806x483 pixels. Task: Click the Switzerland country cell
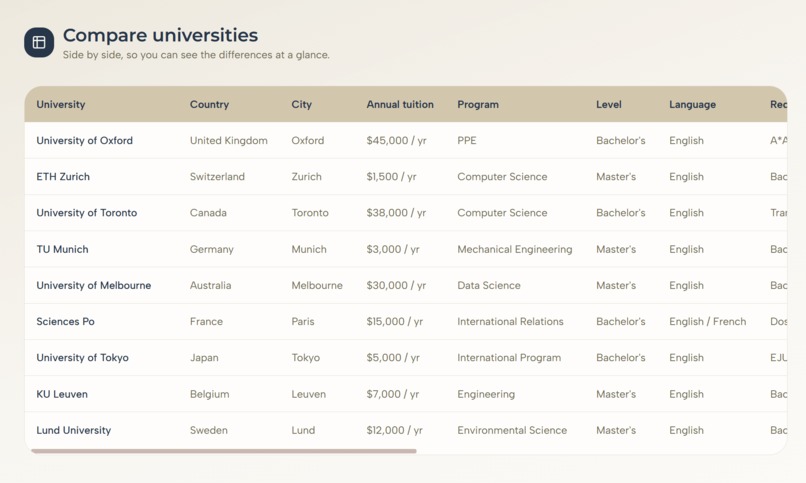217,176
